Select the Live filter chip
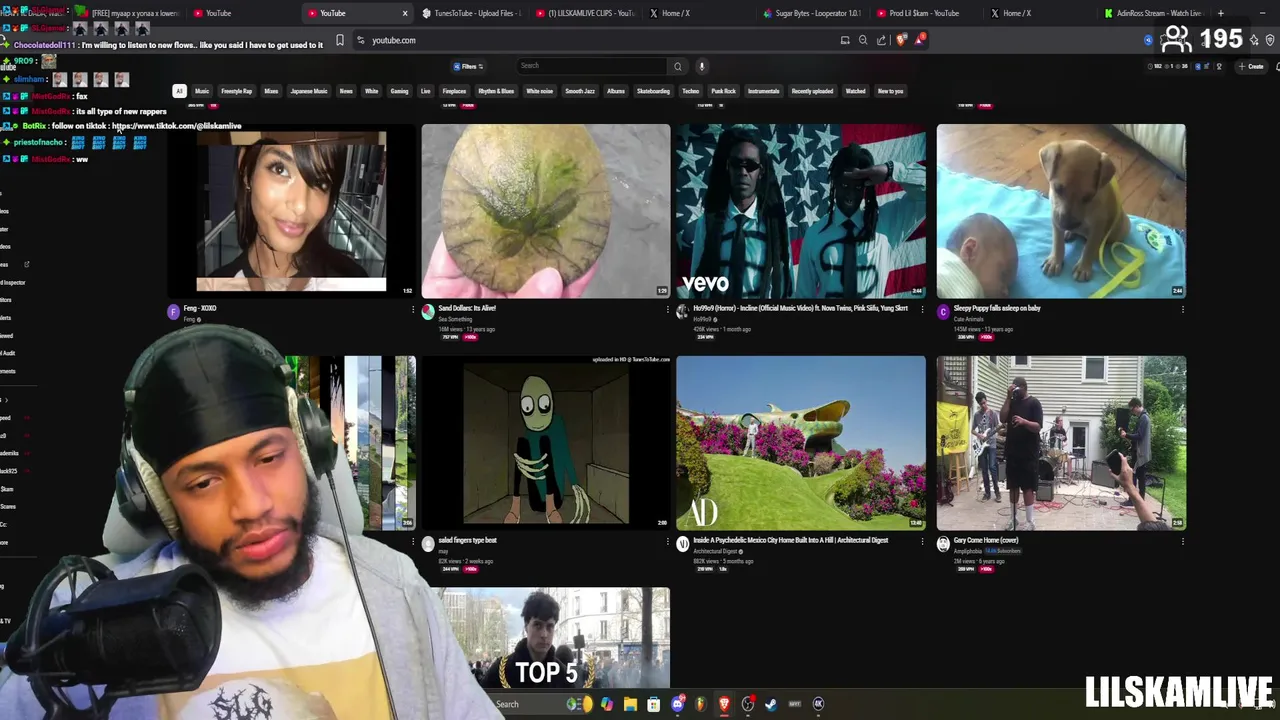The width and height of the screenshot is (1280, 720). pyautogui.click(x=425, y=91)
